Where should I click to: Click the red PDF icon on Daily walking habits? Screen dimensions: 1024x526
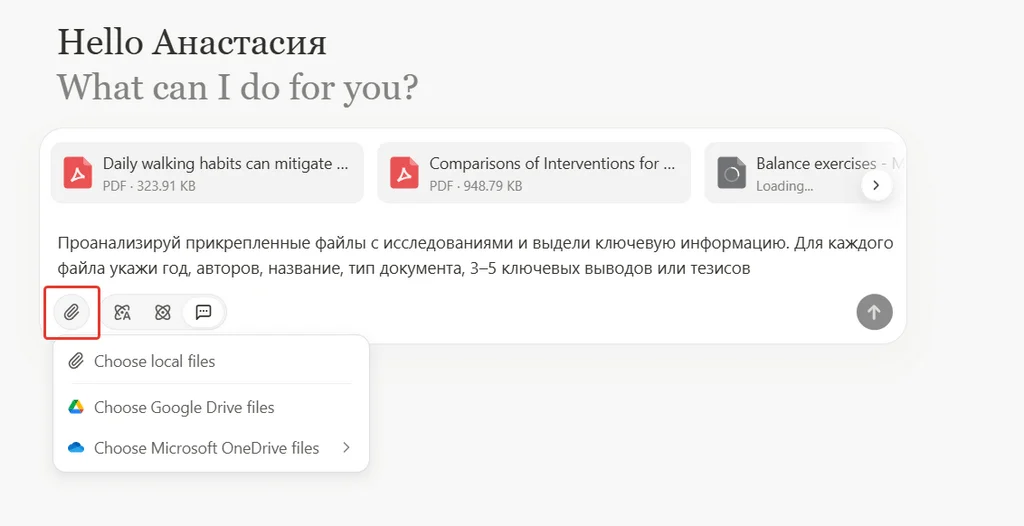(78, 173)
